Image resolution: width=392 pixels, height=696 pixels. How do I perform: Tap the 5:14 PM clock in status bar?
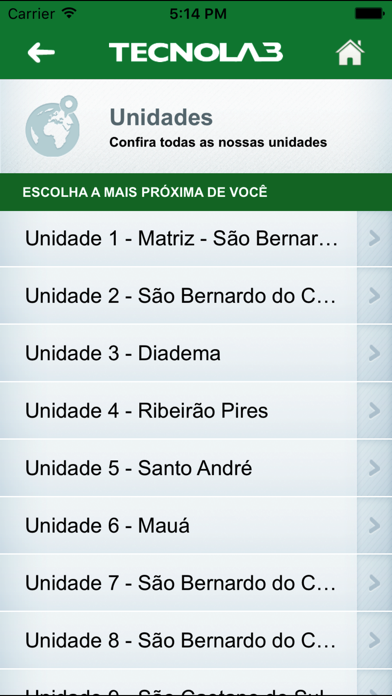pyautogui.click(x=198, y=13)
